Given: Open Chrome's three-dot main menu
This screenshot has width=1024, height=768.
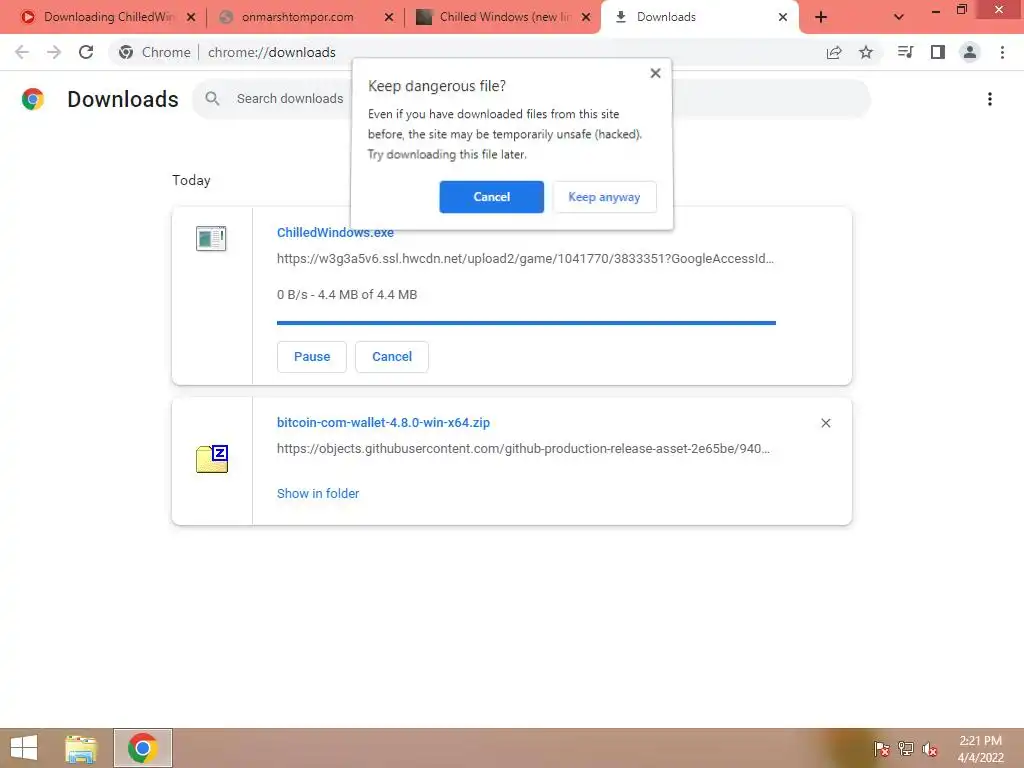Looking at the screenshot, I should 1002,52.
